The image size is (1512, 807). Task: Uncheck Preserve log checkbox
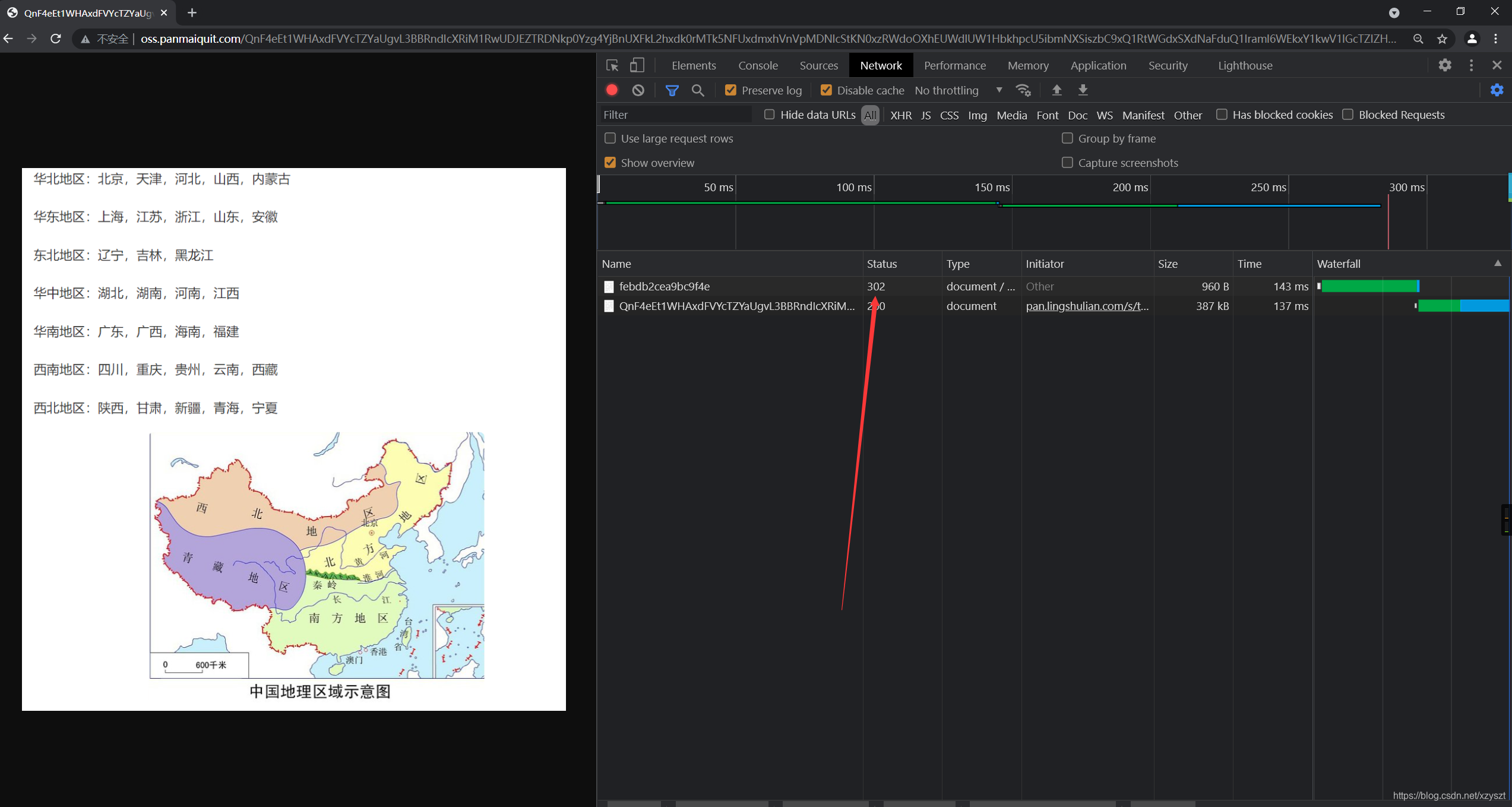pyautogui.click(x=731, y=90)
